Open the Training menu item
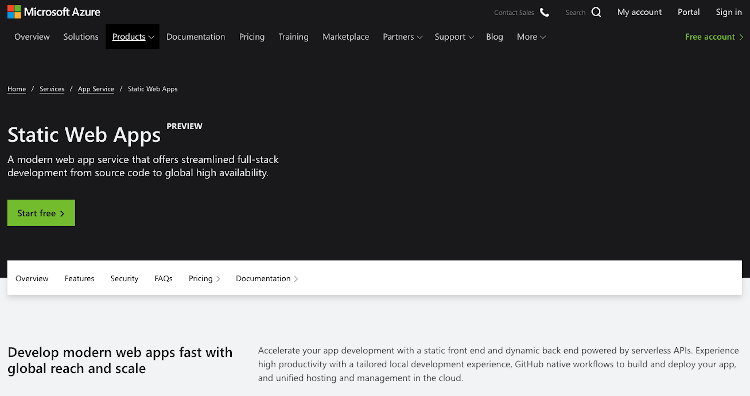This screenshot has width=750, height=396. (x=293, y=37)
